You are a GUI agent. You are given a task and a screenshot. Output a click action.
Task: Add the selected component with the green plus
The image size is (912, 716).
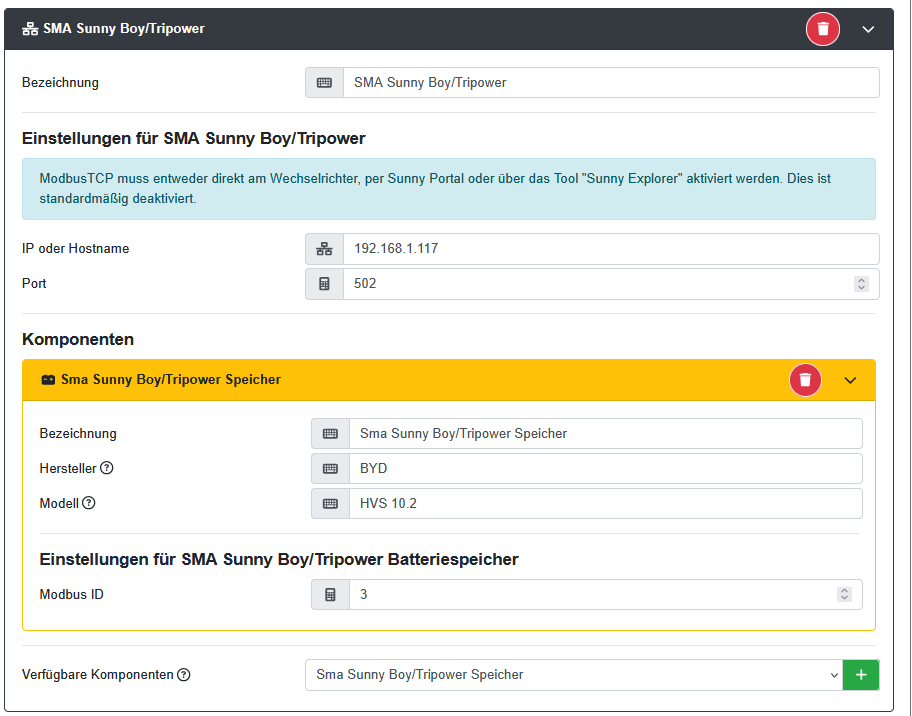861,675
